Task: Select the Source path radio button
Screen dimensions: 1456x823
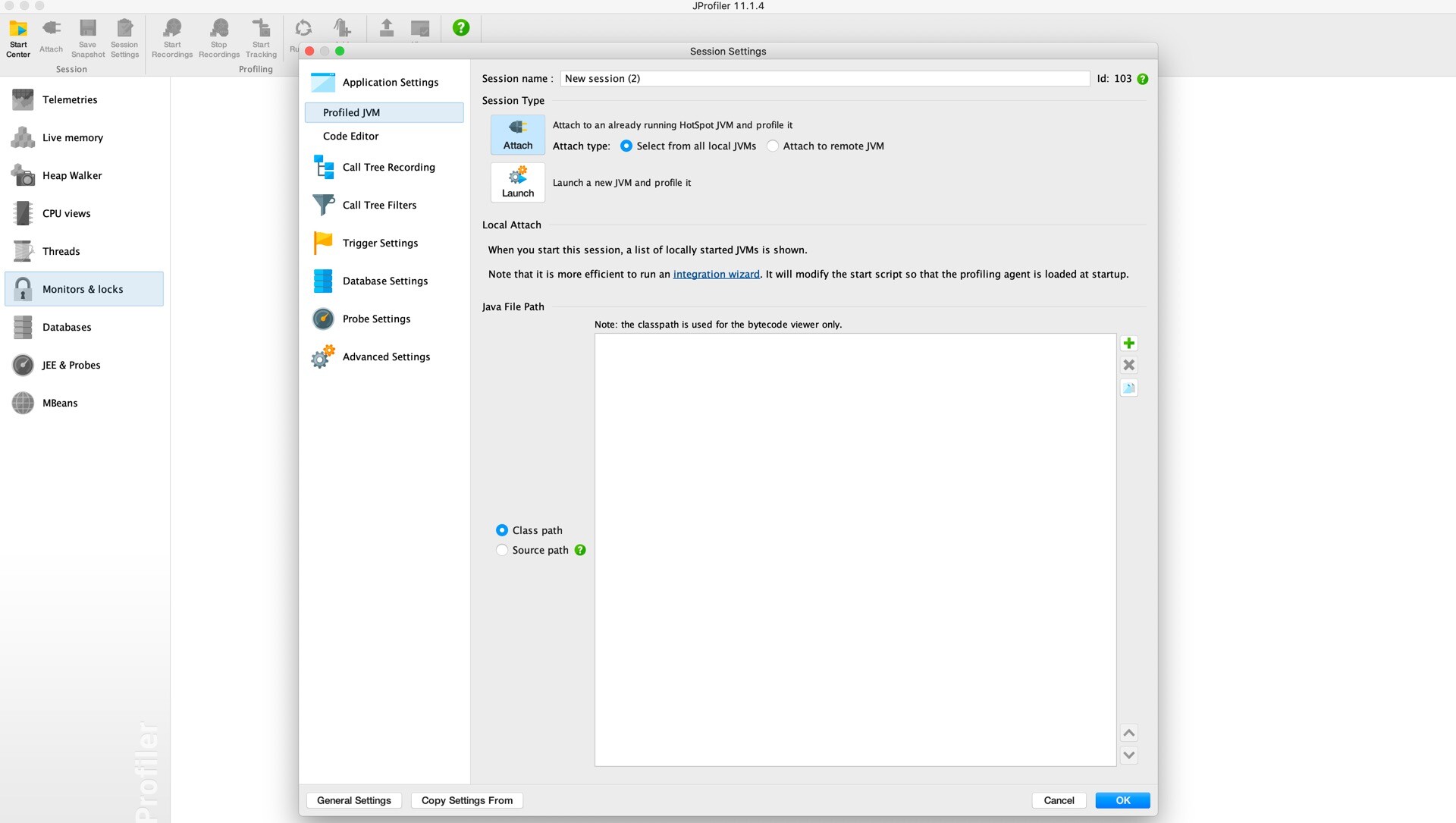Action: (x=532, y=550)
